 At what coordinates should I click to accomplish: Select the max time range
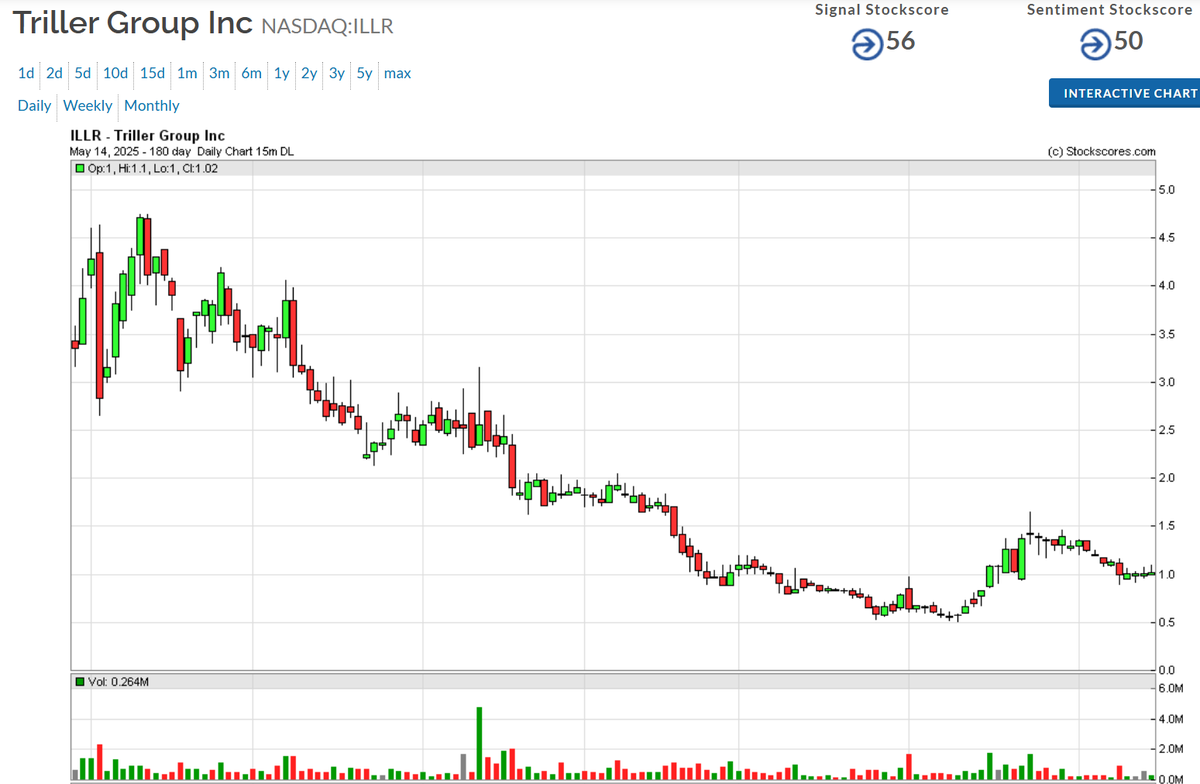point(397,73)
